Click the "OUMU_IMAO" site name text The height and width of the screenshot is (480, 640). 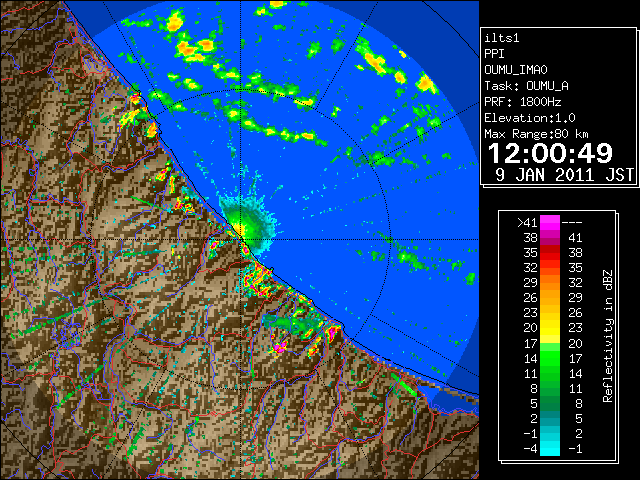(516, 70)
